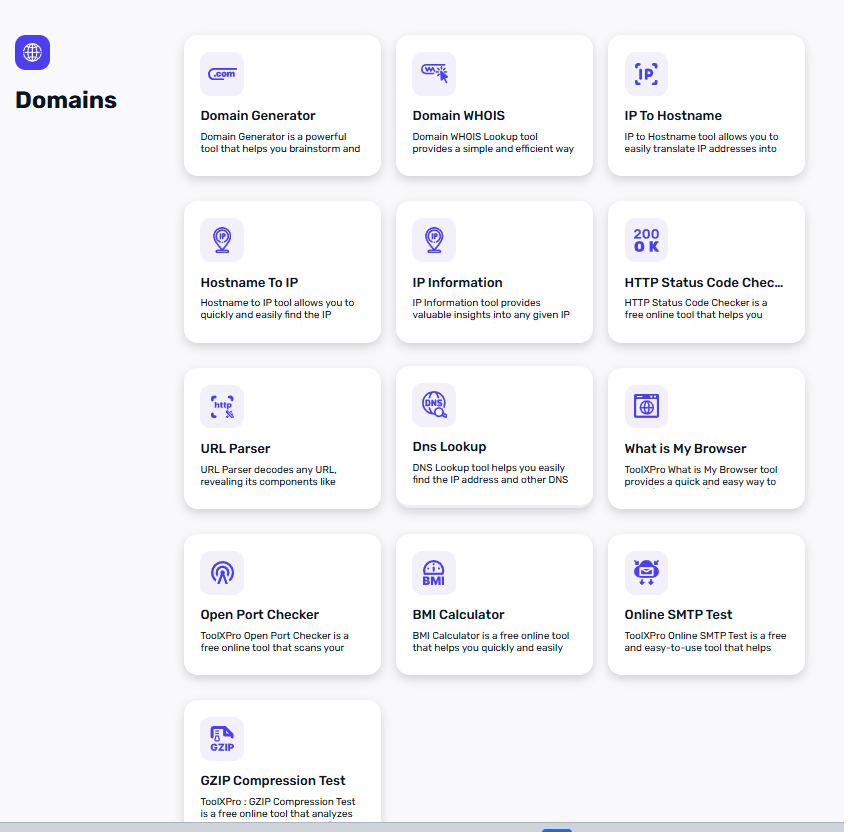This screenshot has width=861, height=832.
Task: Open the IP Information tool page
Action: (494, 272)
